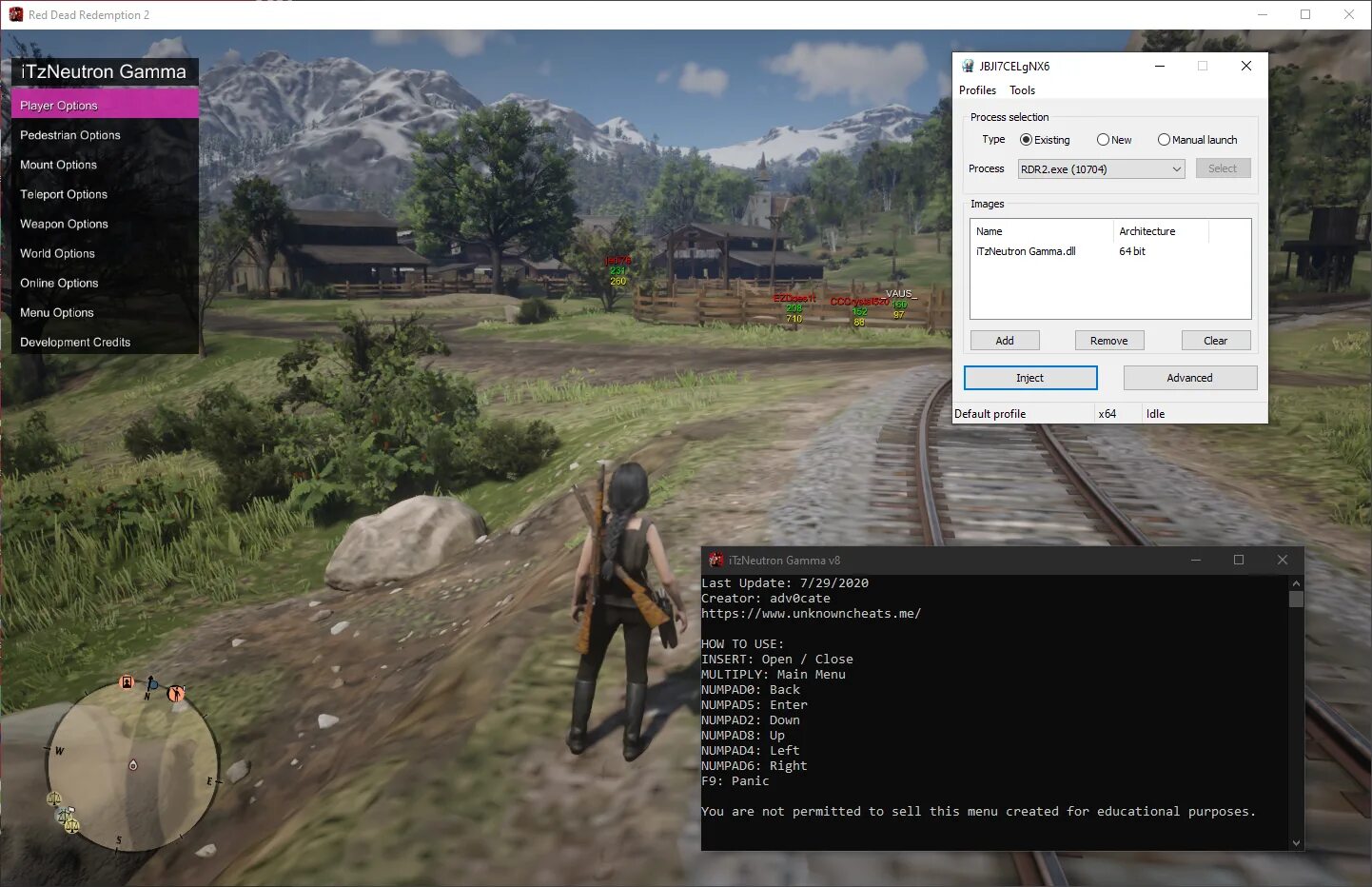Open Development Credits entry
1372x887 pixels.
pos(105,341)
